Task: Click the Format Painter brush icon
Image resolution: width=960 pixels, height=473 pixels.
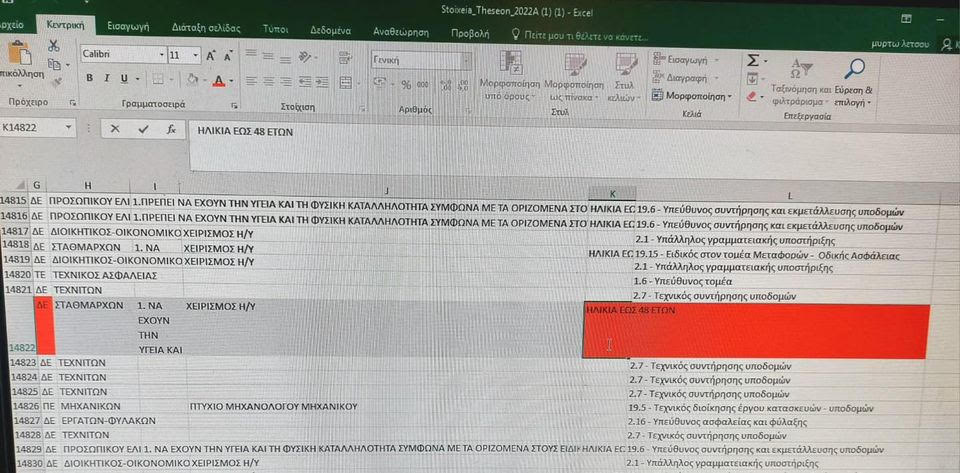Action: pyautogui.click(x=53, y=81)
